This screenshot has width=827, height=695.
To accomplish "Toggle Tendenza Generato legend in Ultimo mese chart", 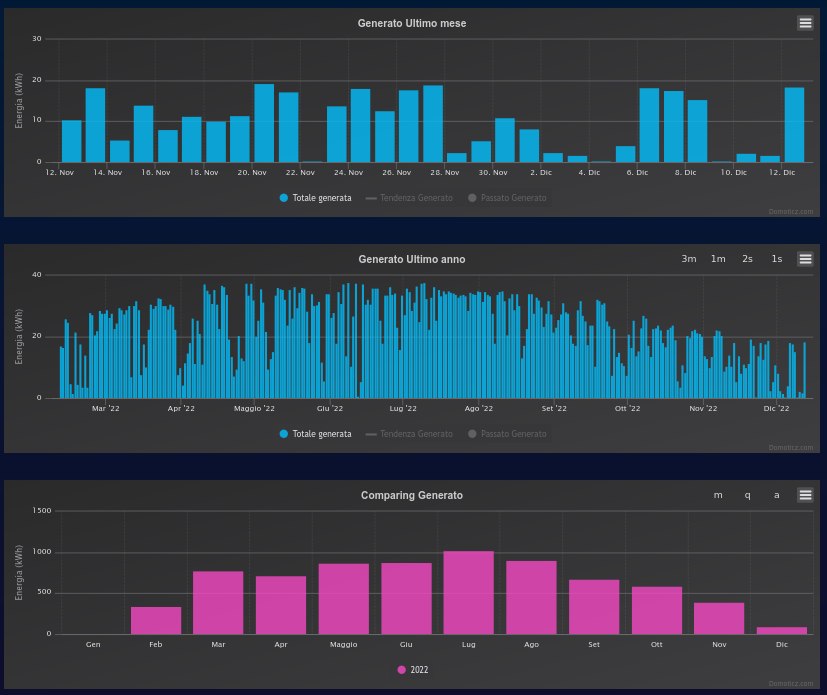I will [x=409, y=198].
